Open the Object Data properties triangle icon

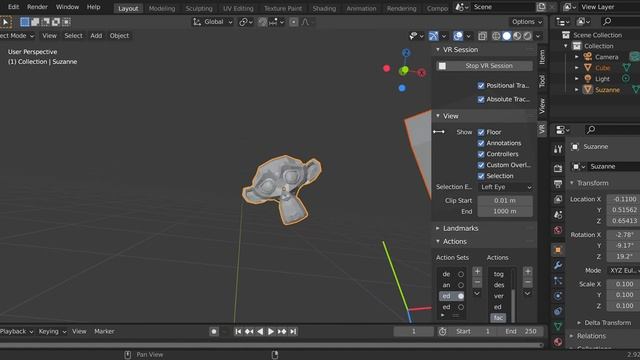(x=558, y=327)
